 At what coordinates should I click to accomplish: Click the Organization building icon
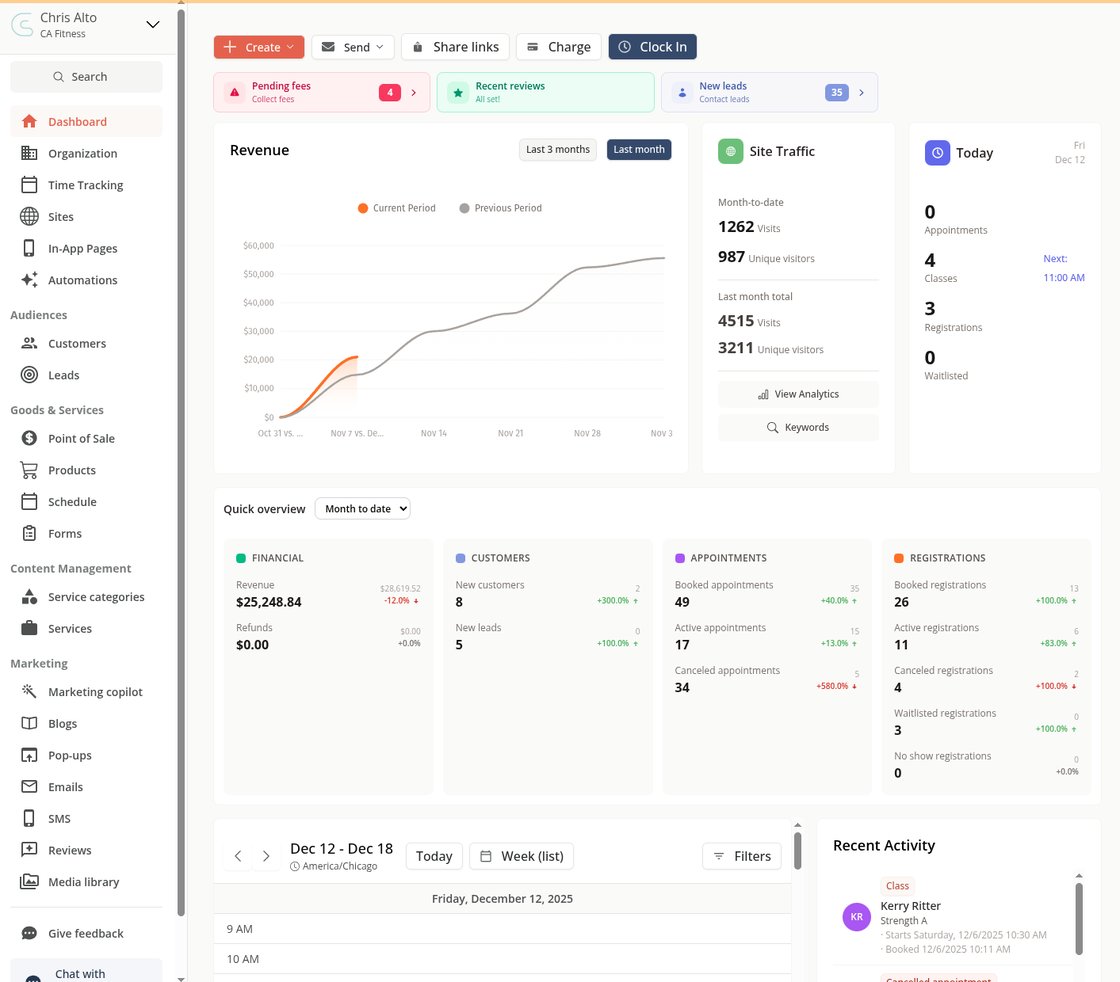(x=29, y=153)
